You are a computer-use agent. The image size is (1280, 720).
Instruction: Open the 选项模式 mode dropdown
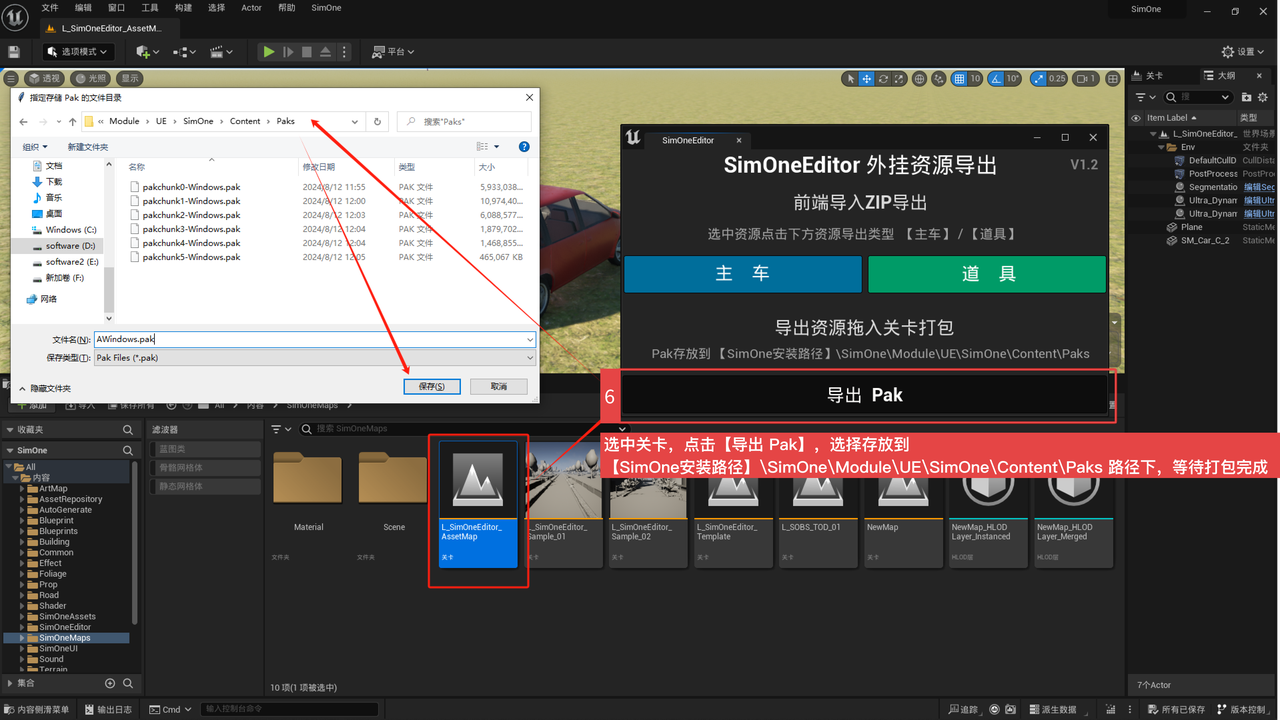click(x=80, y=52)
